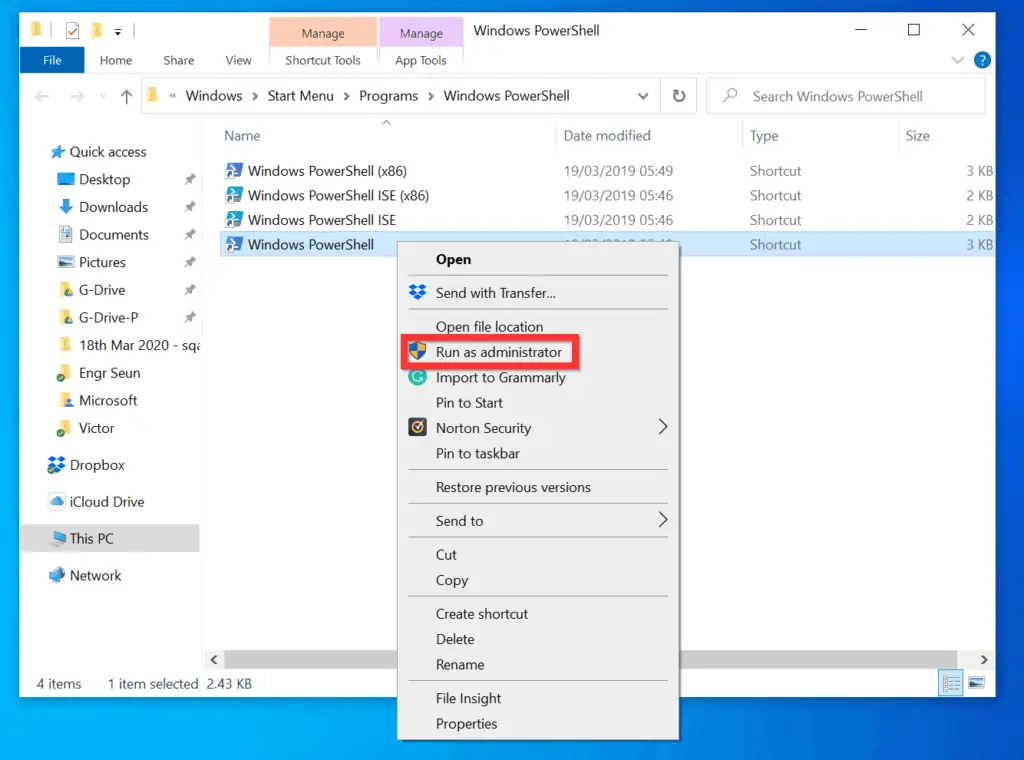Click the Help question mark icon
The width and height of the screenshot is (1024, 760).
click(x=982, y=60)
